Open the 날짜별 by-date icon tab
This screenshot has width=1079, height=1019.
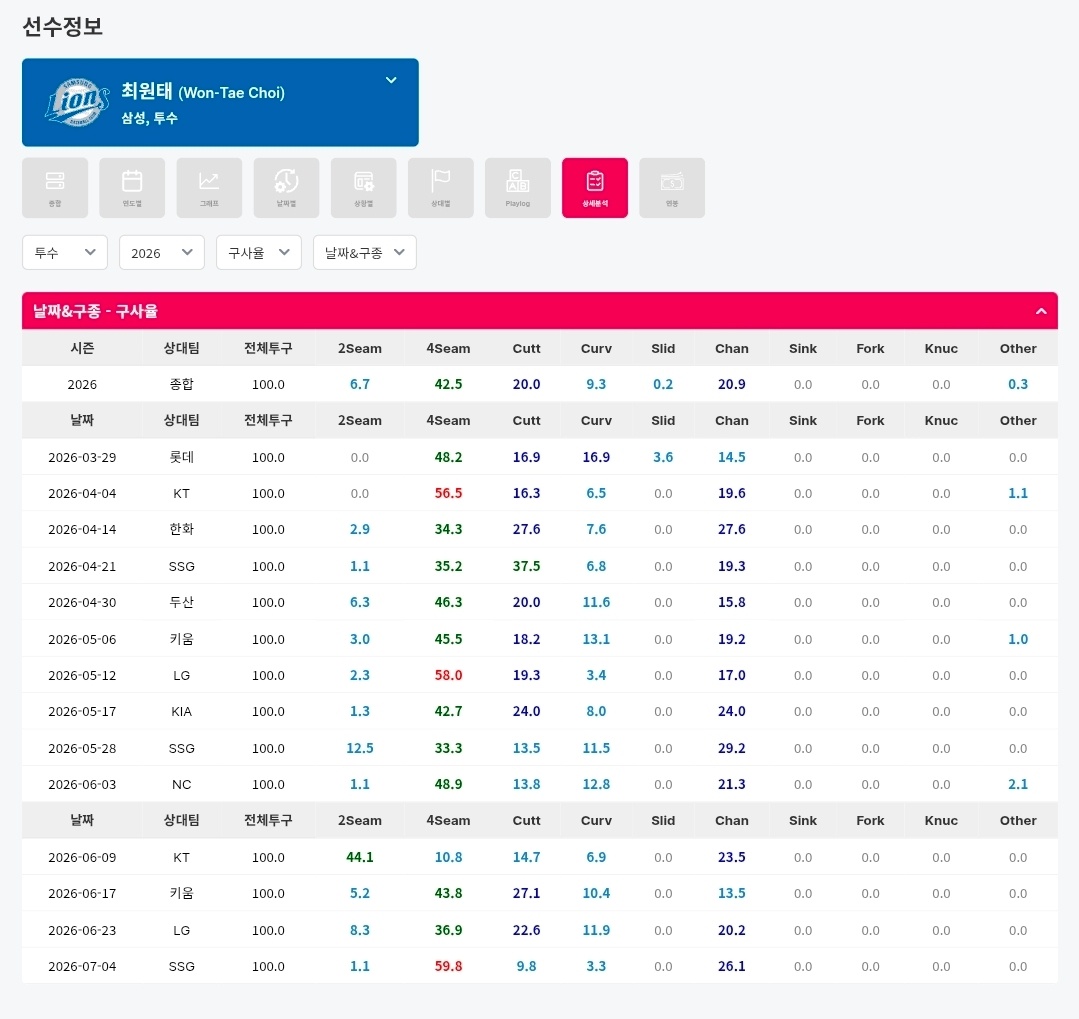[286, 188]
